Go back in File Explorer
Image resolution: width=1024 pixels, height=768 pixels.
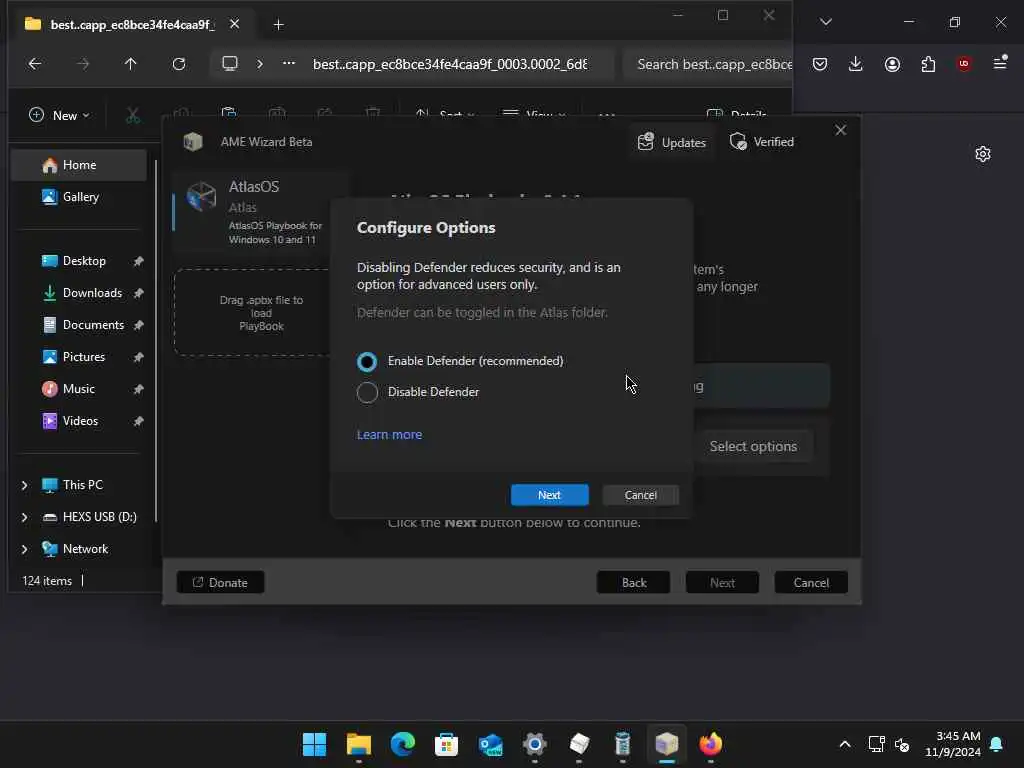[35, 64]
